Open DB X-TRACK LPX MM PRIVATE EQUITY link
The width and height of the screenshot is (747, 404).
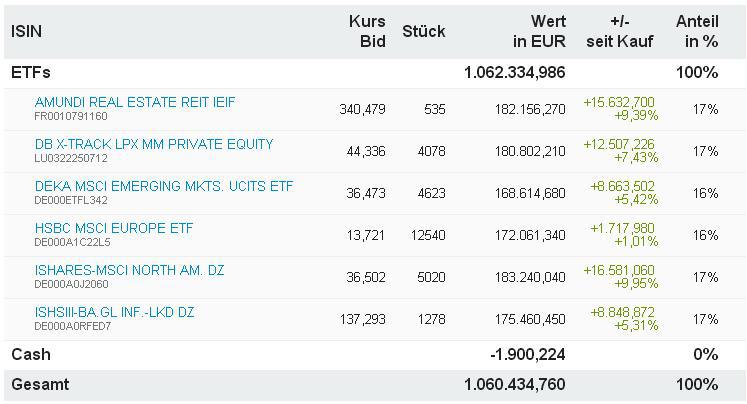coord(153,144)
